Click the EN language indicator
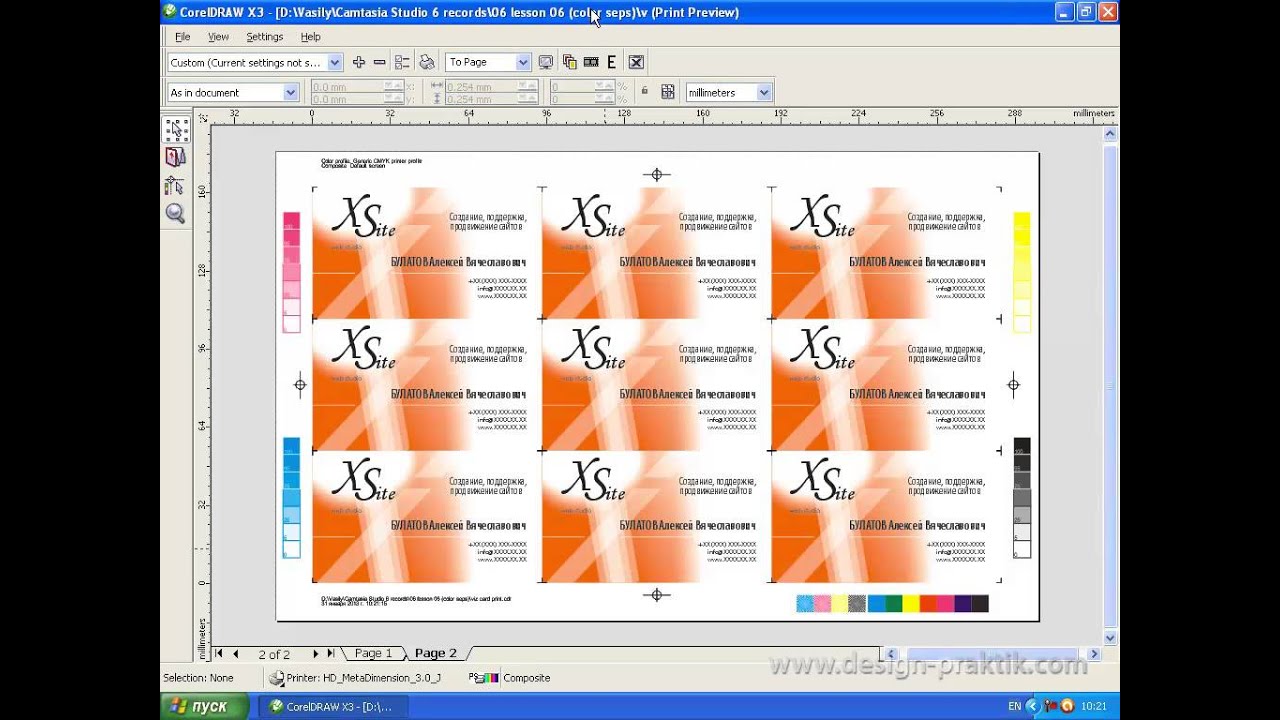The width and height of the screenshot is (1280, 720). [1015, 706]
